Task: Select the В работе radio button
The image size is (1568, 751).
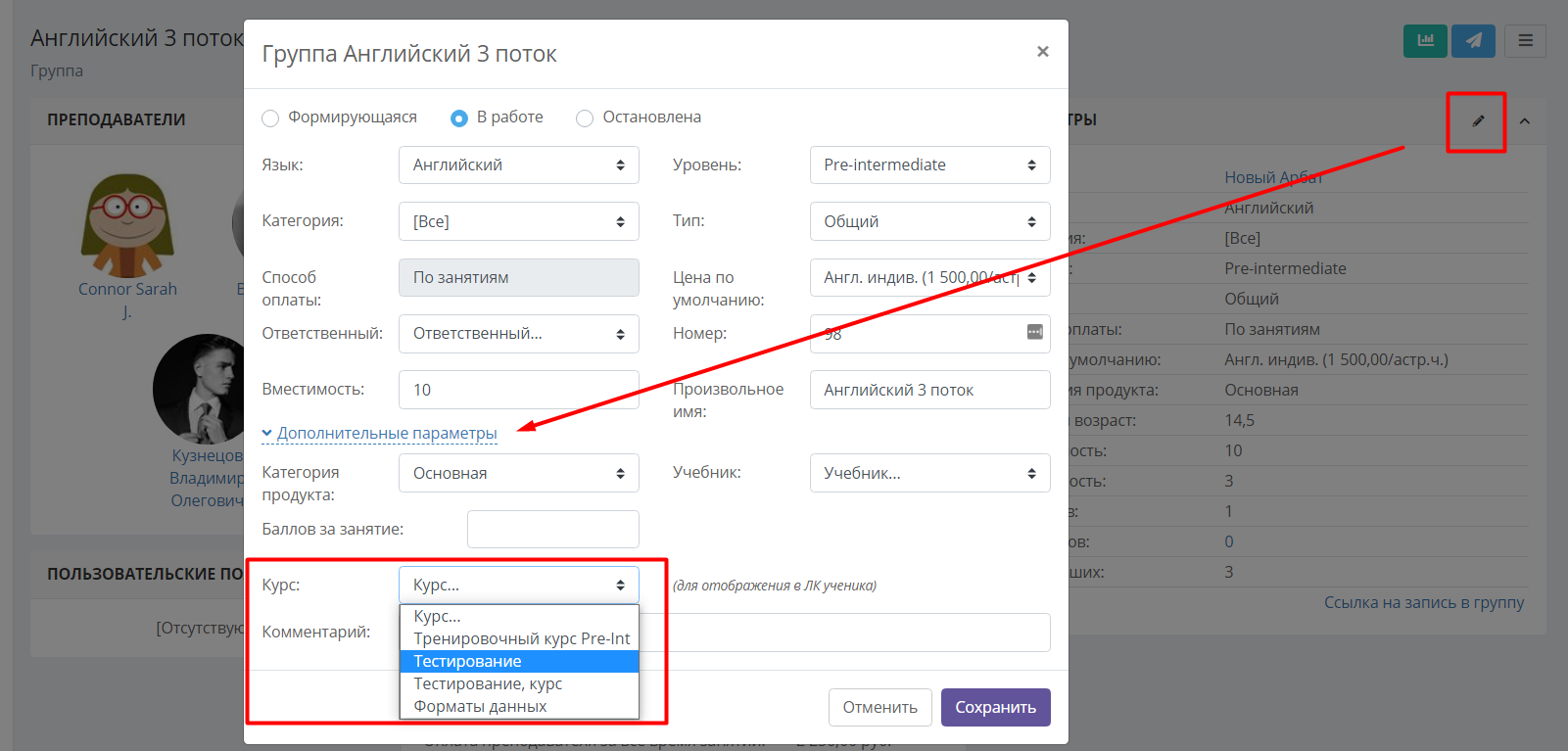Action: click(458, 118)
